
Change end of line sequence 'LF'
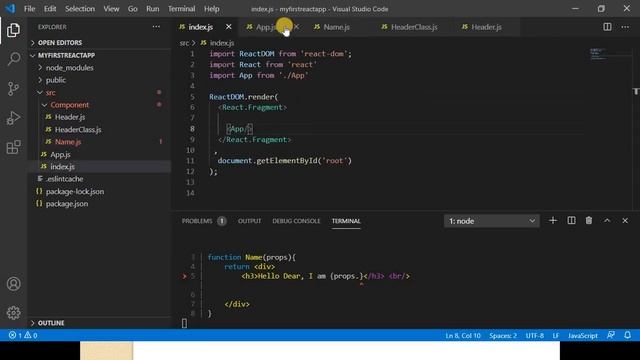556,336
